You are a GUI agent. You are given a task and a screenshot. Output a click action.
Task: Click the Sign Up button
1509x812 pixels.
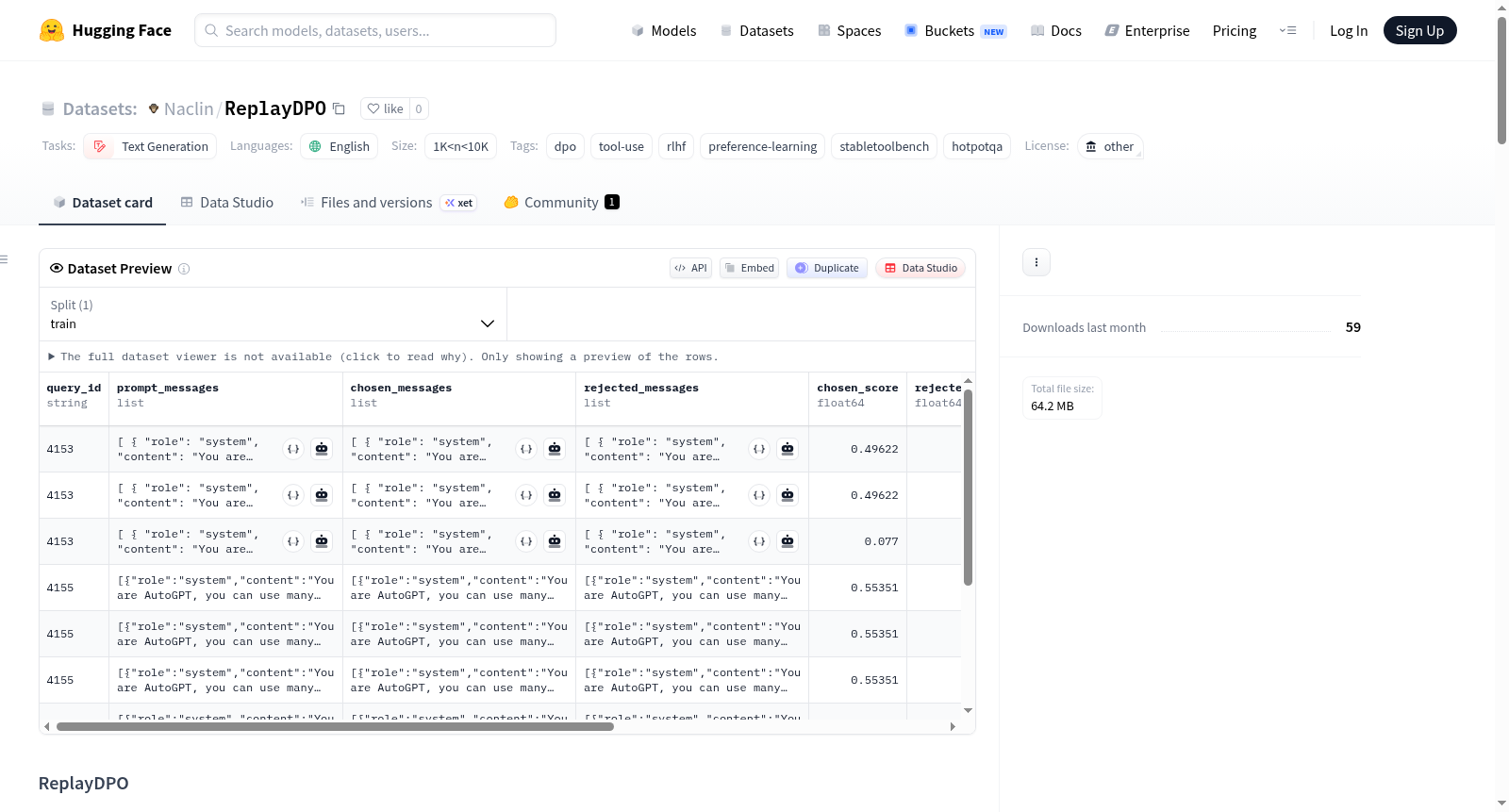pos(1420,30)
